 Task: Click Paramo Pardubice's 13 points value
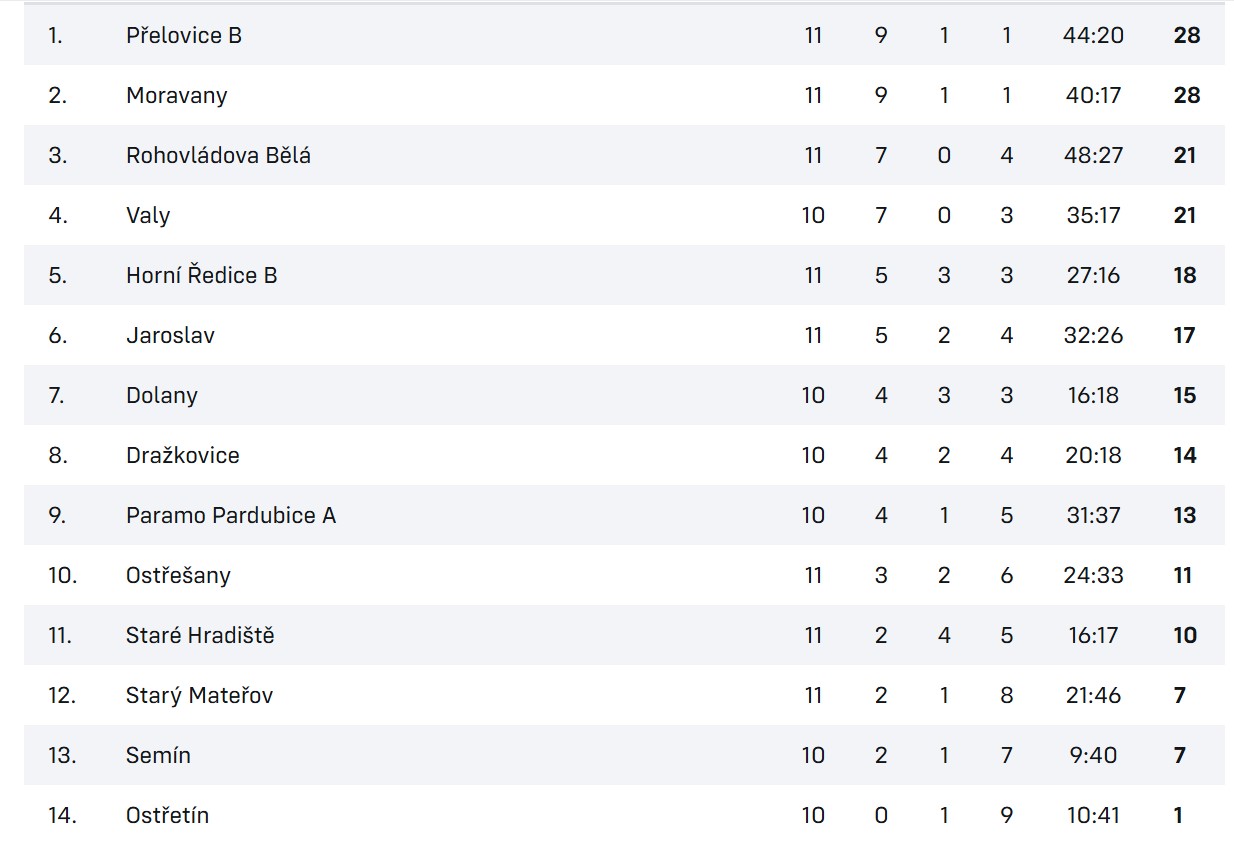point(1185,515)
